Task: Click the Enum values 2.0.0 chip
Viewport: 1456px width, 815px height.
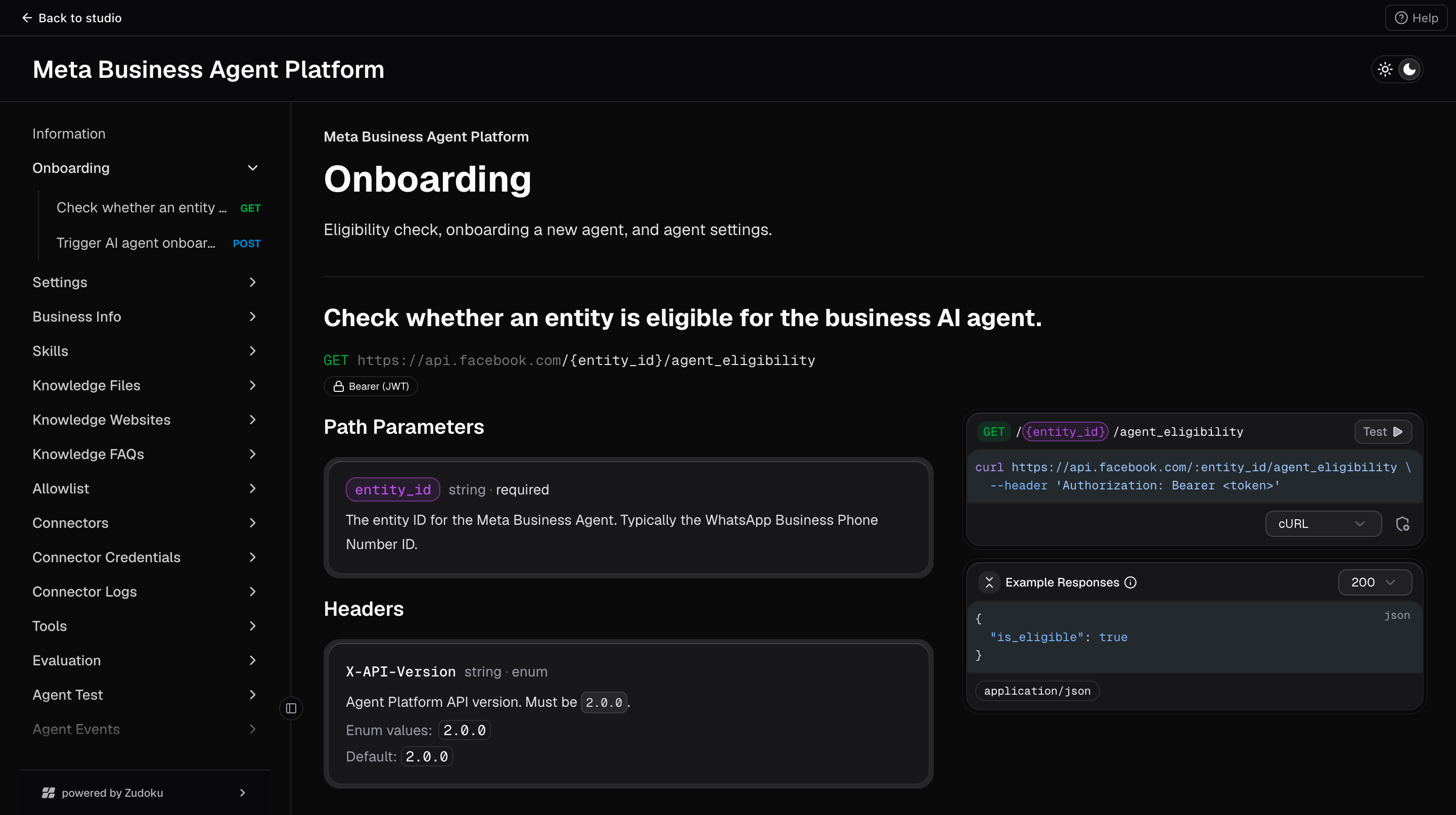Action: point(465,730)
